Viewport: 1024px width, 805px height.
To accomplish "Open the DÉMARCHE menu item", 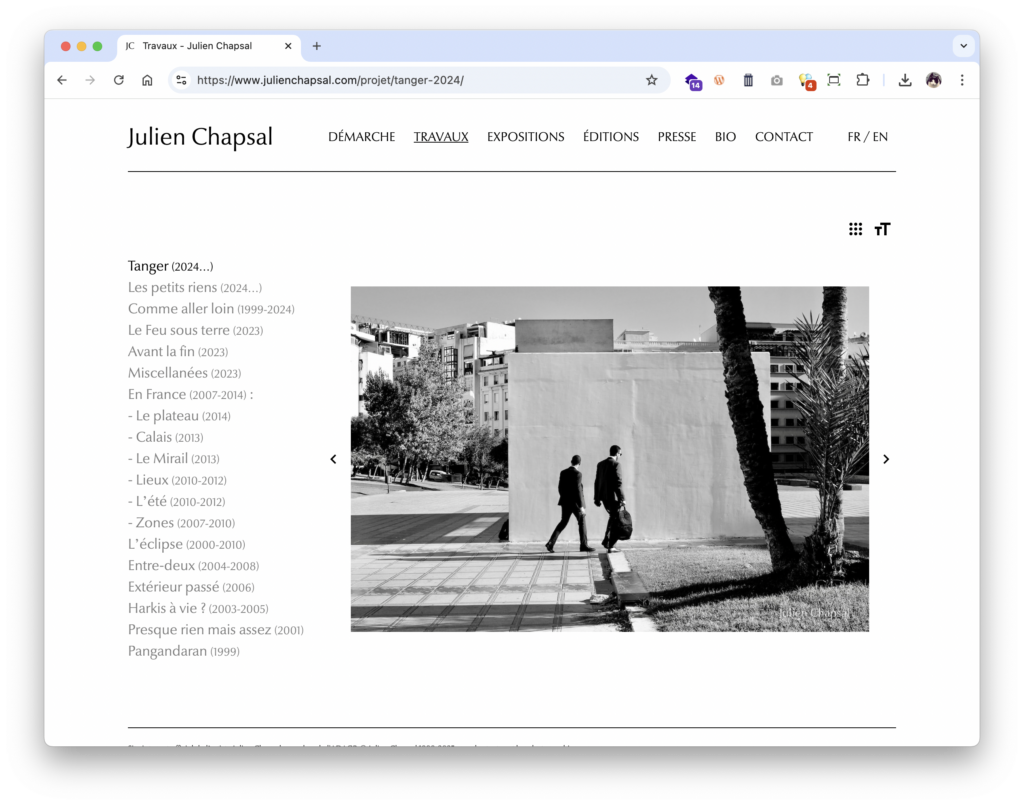I will pos(361,137).
